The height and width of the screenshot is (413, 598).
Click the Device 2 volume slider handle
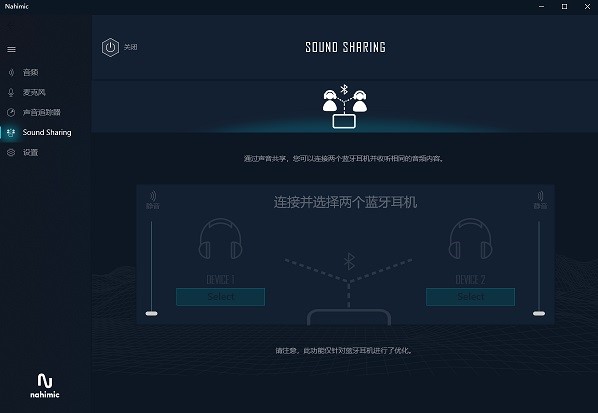539,313
